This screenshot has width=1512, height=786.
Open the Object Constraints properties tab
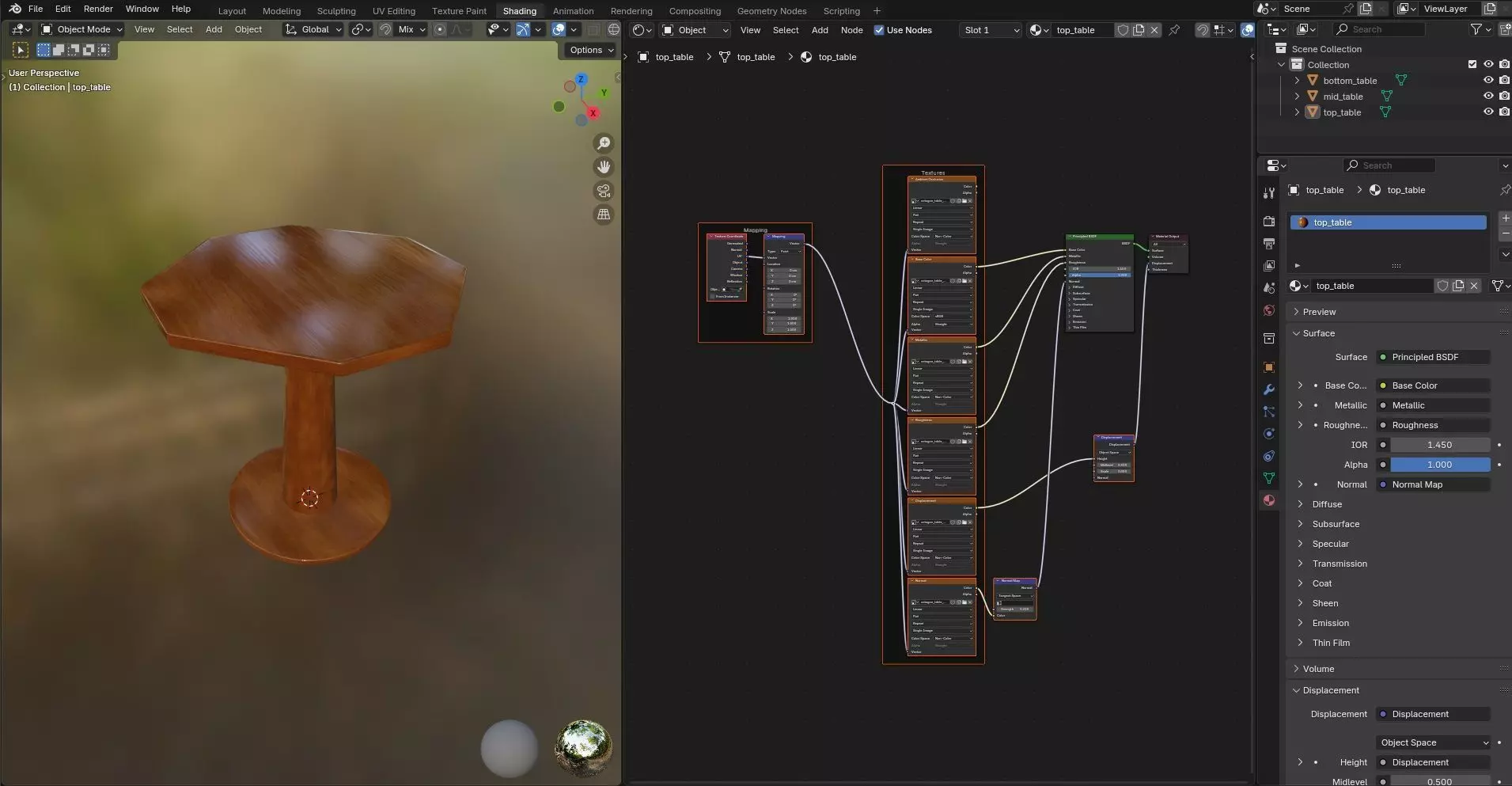pyautogui.click(x=1269, y=456)
